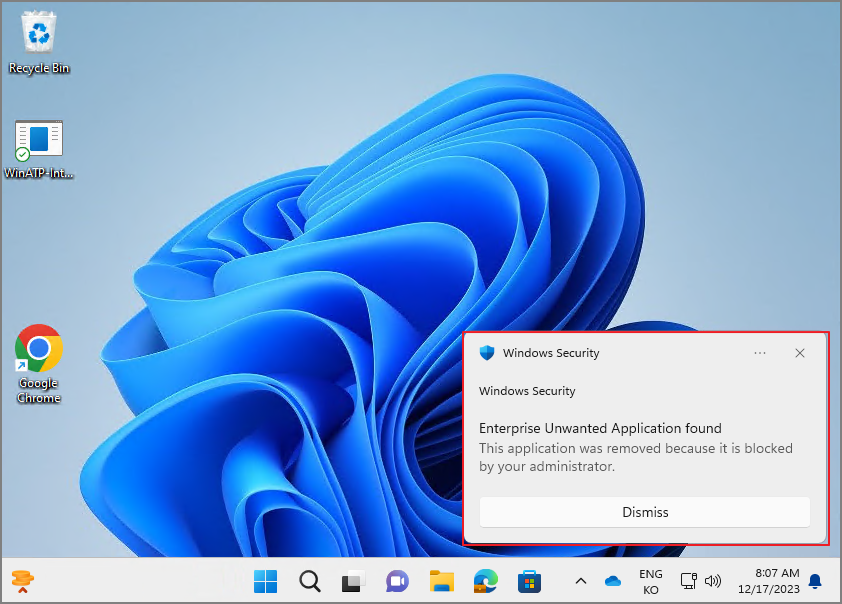Switch input language ENG KO
Image resolution: width=842 pixels, height=604 pixels.
point(651,581)
